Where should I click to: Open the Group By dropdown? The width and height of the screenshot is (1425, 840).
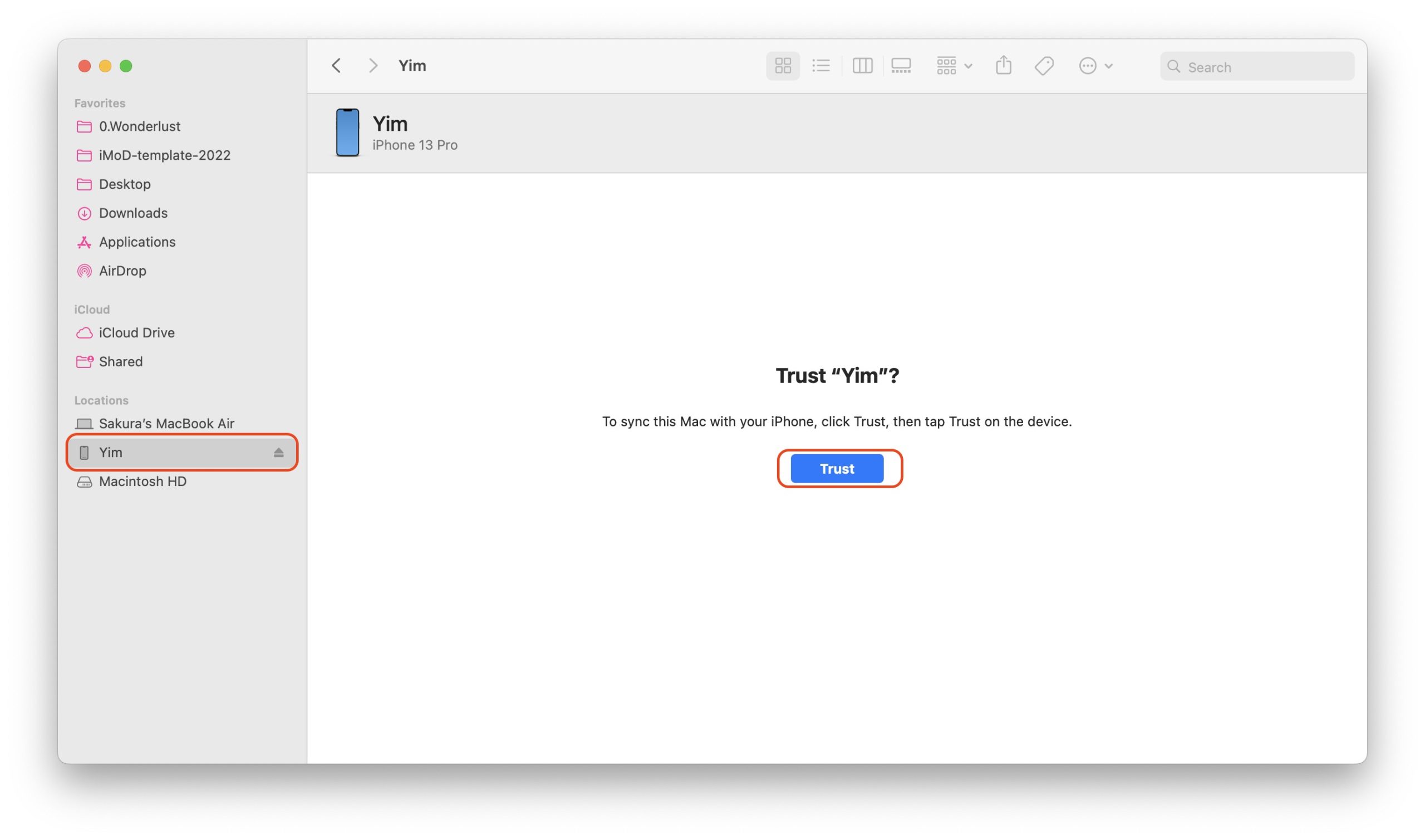click(954, 66)
